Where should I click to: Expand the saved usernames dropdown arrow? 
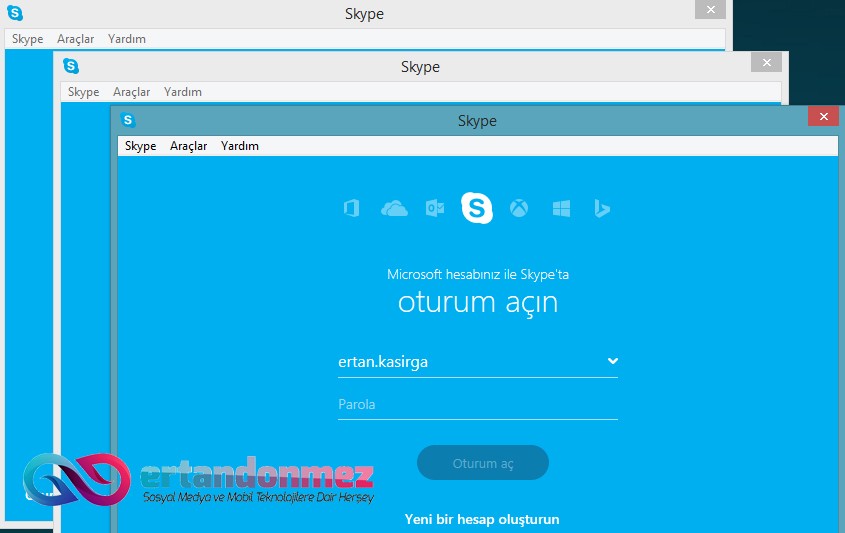click(613, 361)
